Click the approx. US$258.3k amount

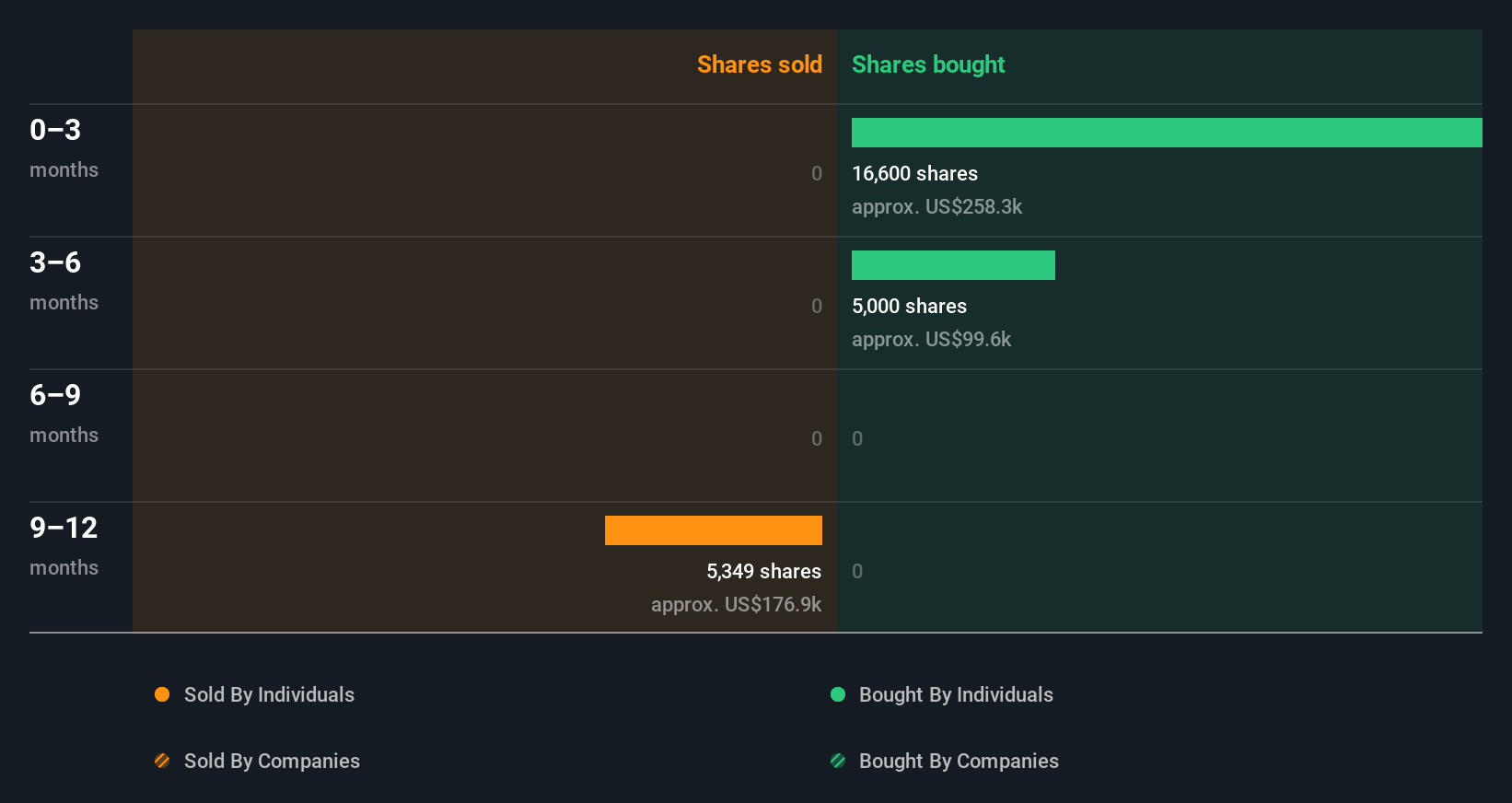(936, 207)
